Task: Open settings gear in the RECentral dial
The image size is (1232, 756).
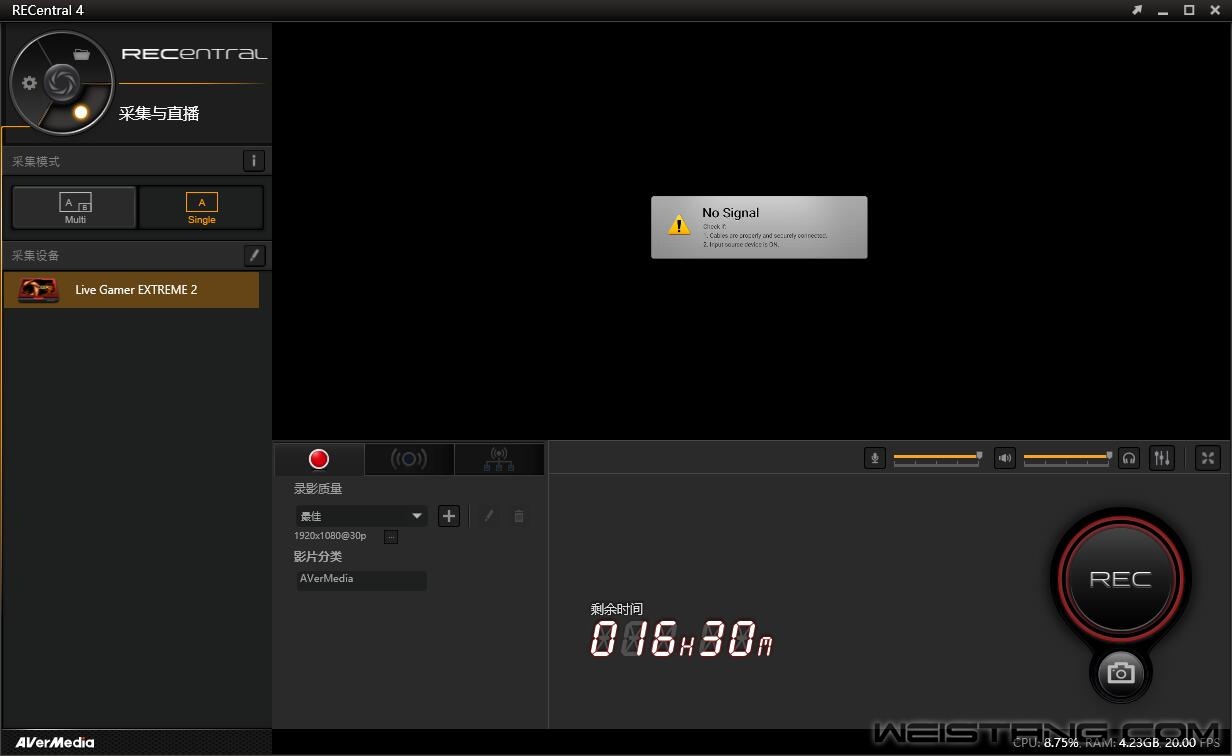Action: click(x=30, y=83)
